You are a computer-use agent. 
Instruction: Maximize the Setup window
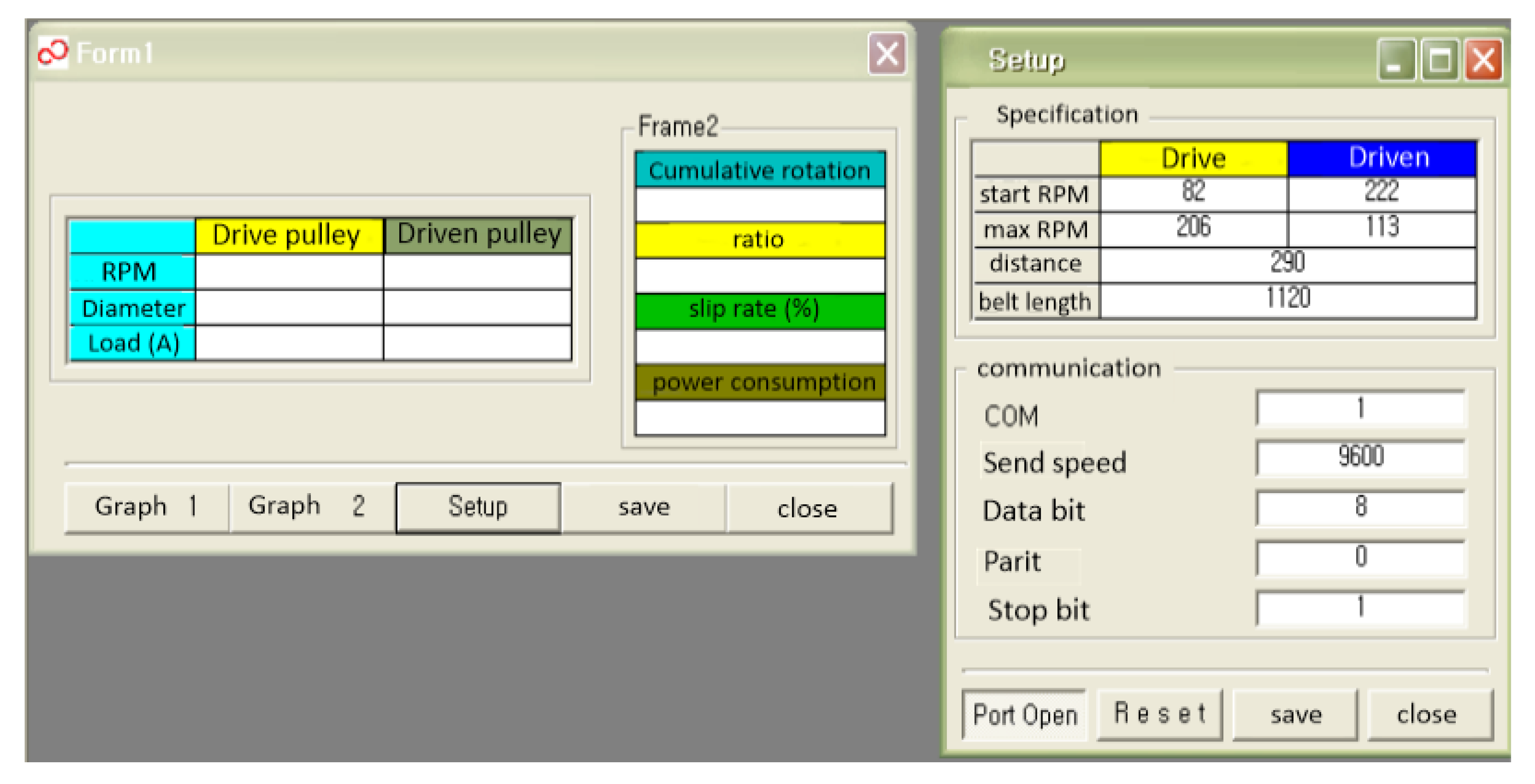tap(1440, 60)
